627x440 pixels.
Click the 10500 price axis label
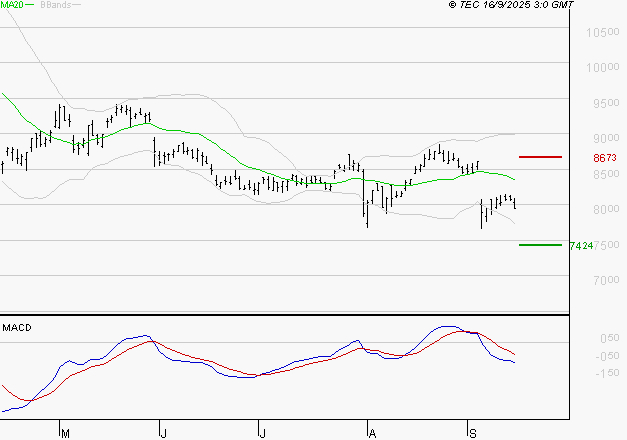coord(603,32)
